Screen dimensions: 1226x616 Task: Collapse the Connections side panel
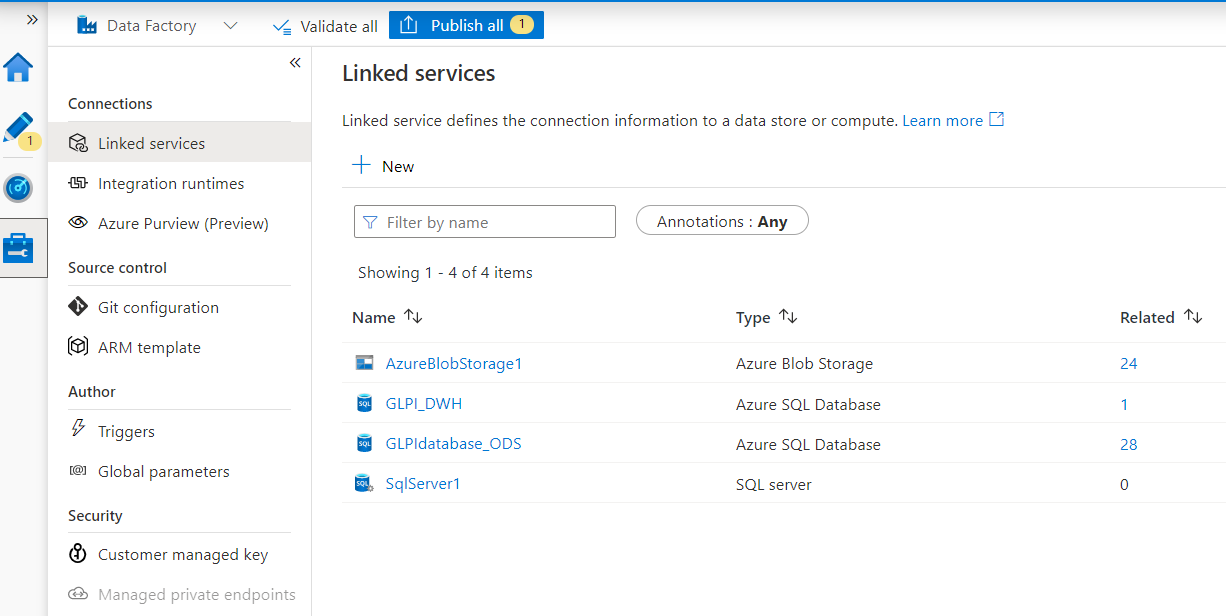click(295, 62)
